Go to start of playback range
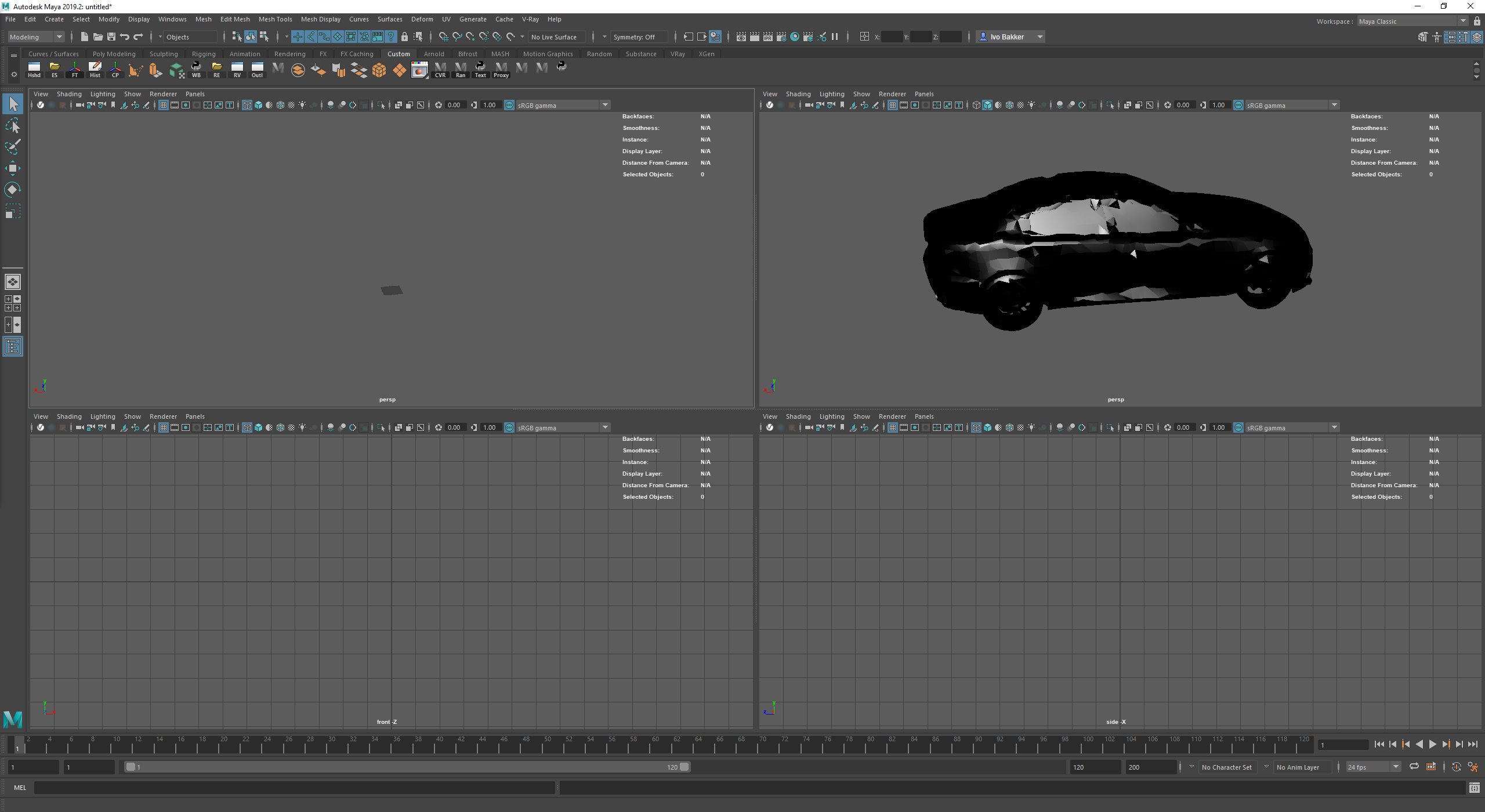This screenshot has width=1485, height=812. [1379, 745]
